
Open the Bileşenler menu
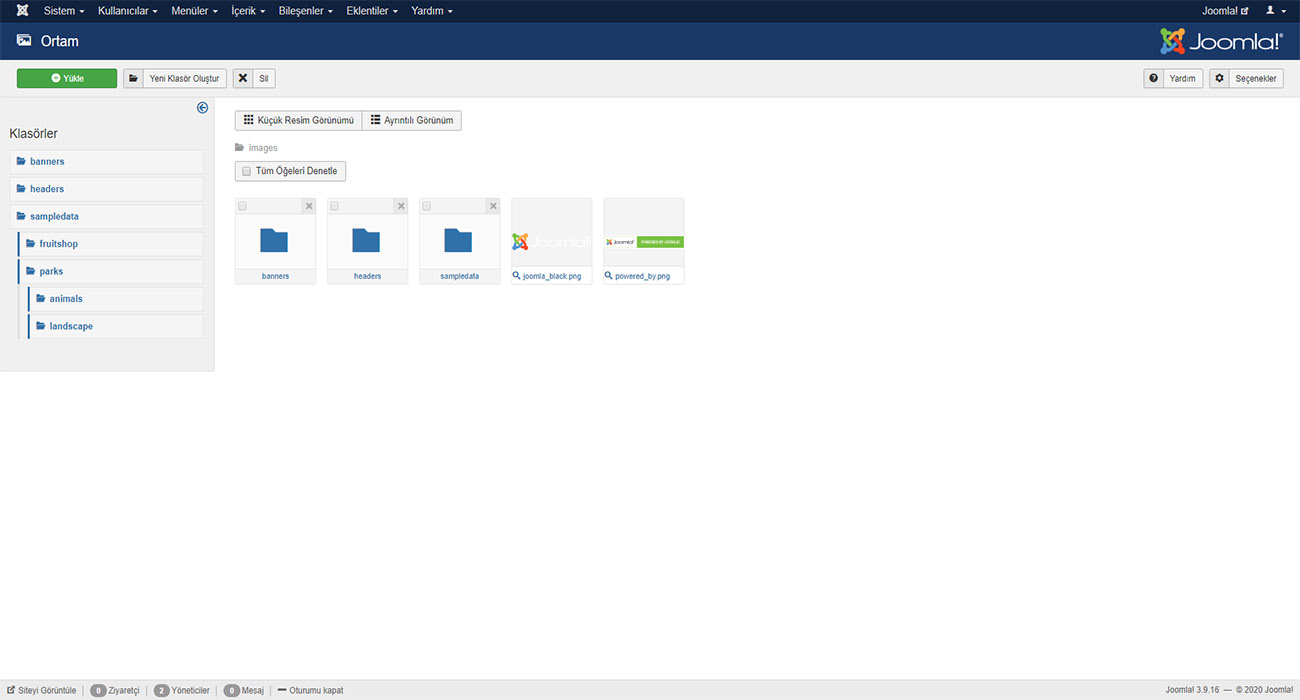pos(303,11)
